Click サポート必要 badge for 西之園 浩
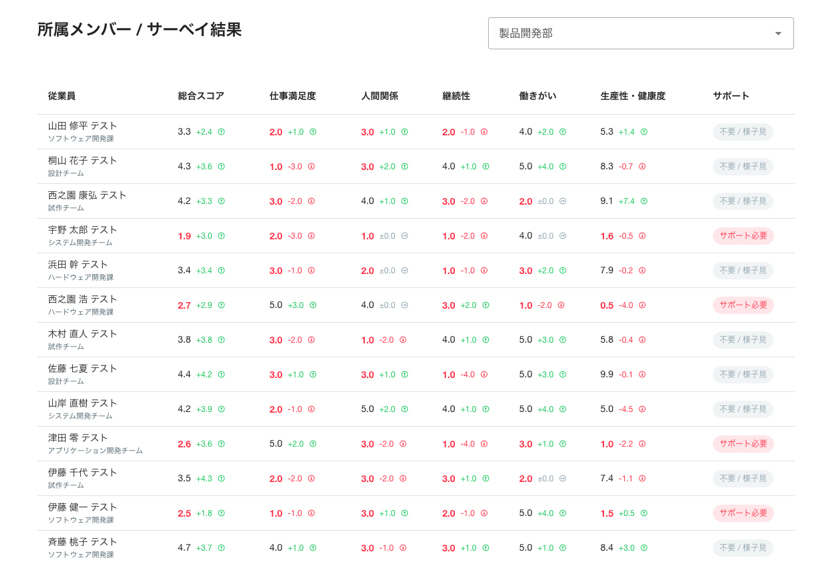This screenshot has width=826, height=562. (743, 305)
